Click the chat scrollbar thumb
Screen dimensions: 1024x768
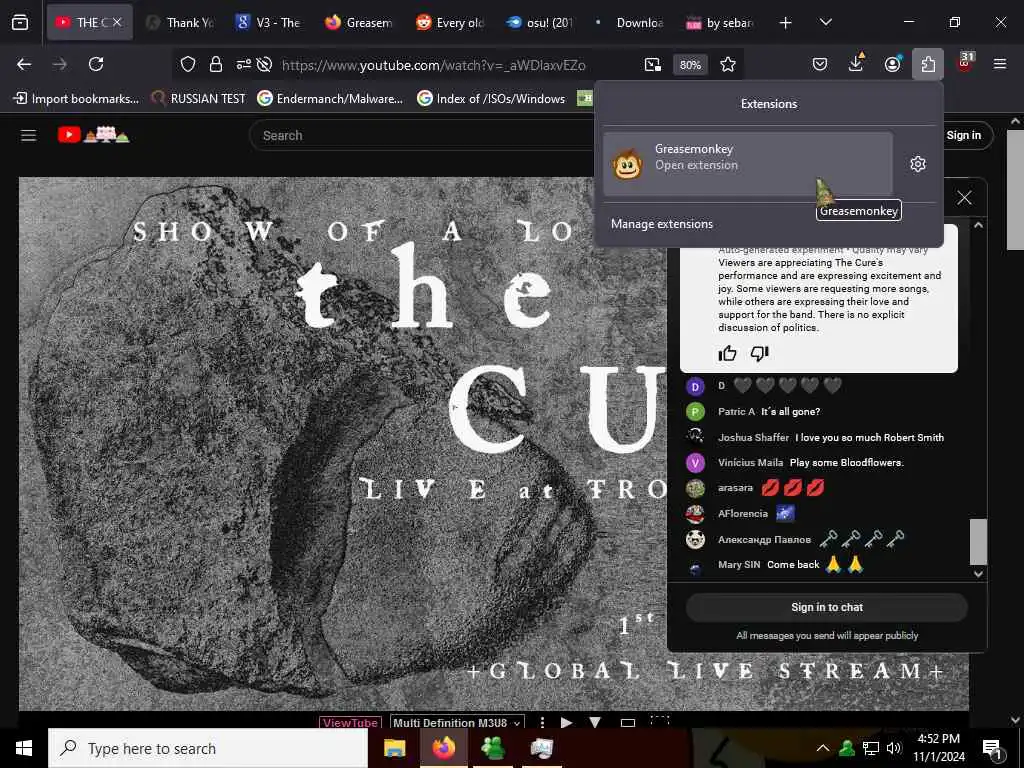978,541
